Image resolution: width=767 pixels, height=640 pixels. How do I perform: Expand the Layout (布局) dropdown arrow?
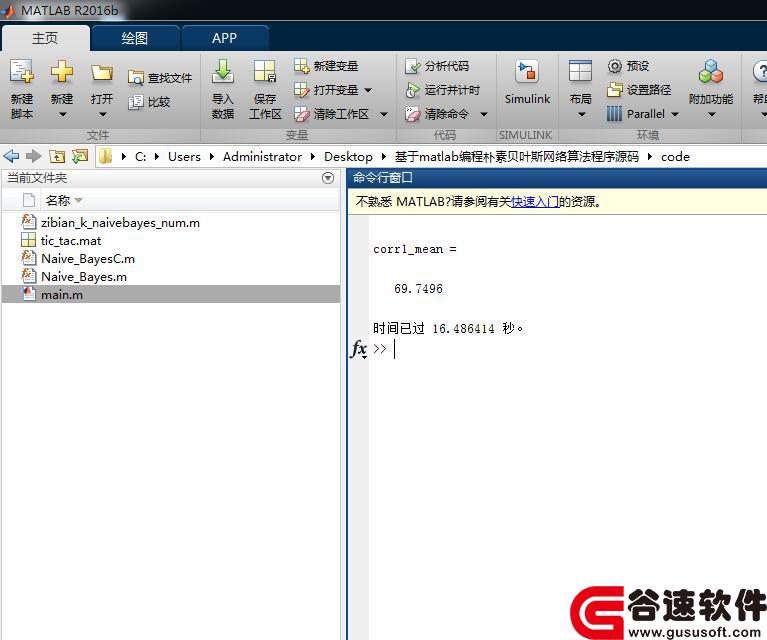[x=581, y=114]
